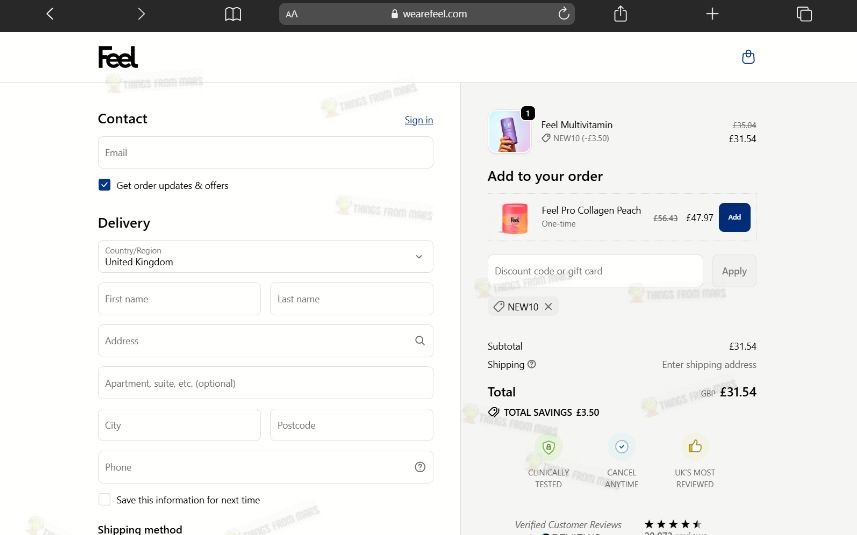
Task: Click the First name field
Action: 179,299
